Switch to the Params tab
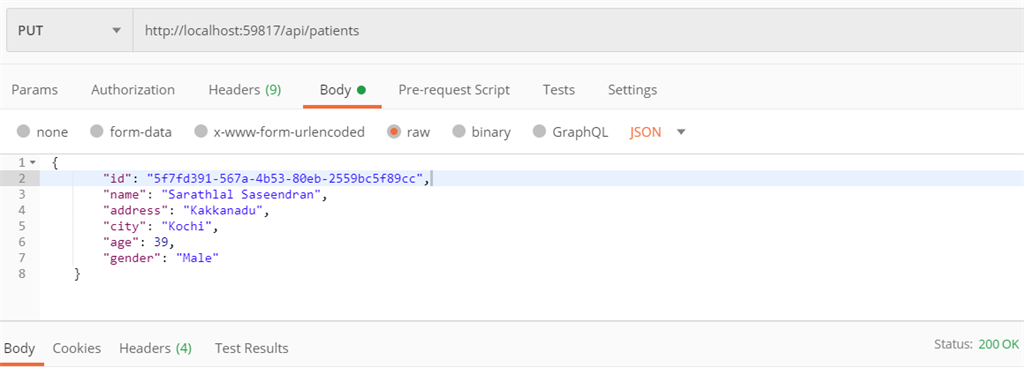 click(x=35, y=90)
